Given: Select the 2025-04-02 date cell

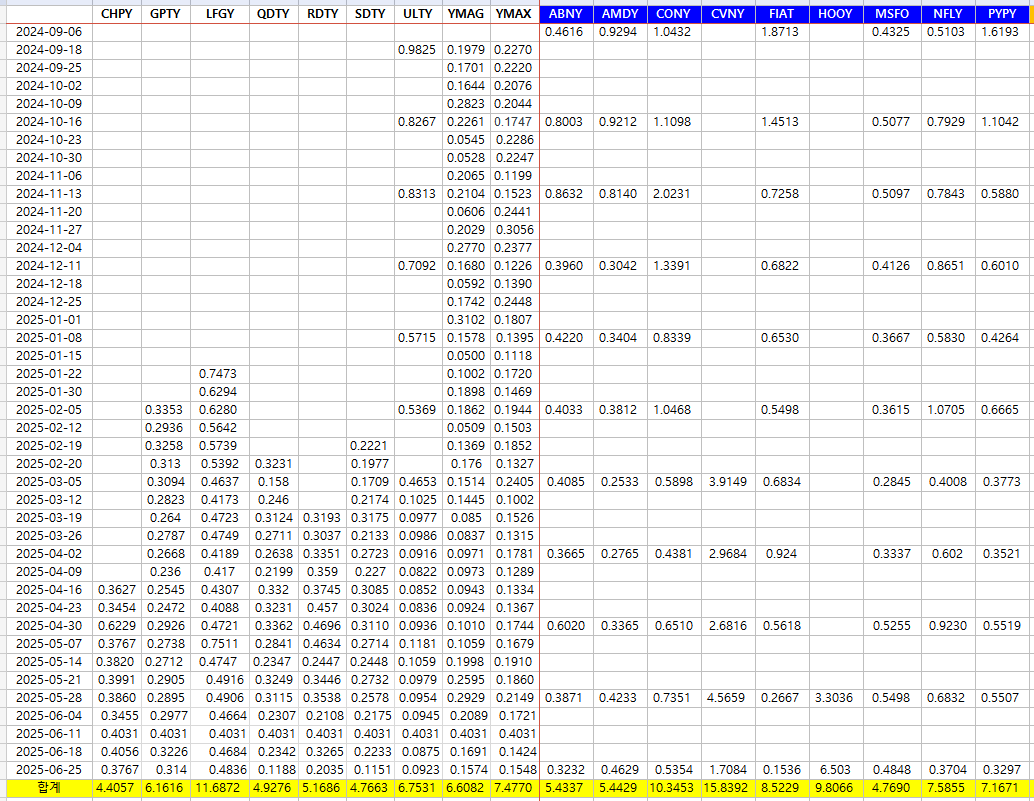Looking at the screenshot, I should pyautogui.click(x=49, y=554).
